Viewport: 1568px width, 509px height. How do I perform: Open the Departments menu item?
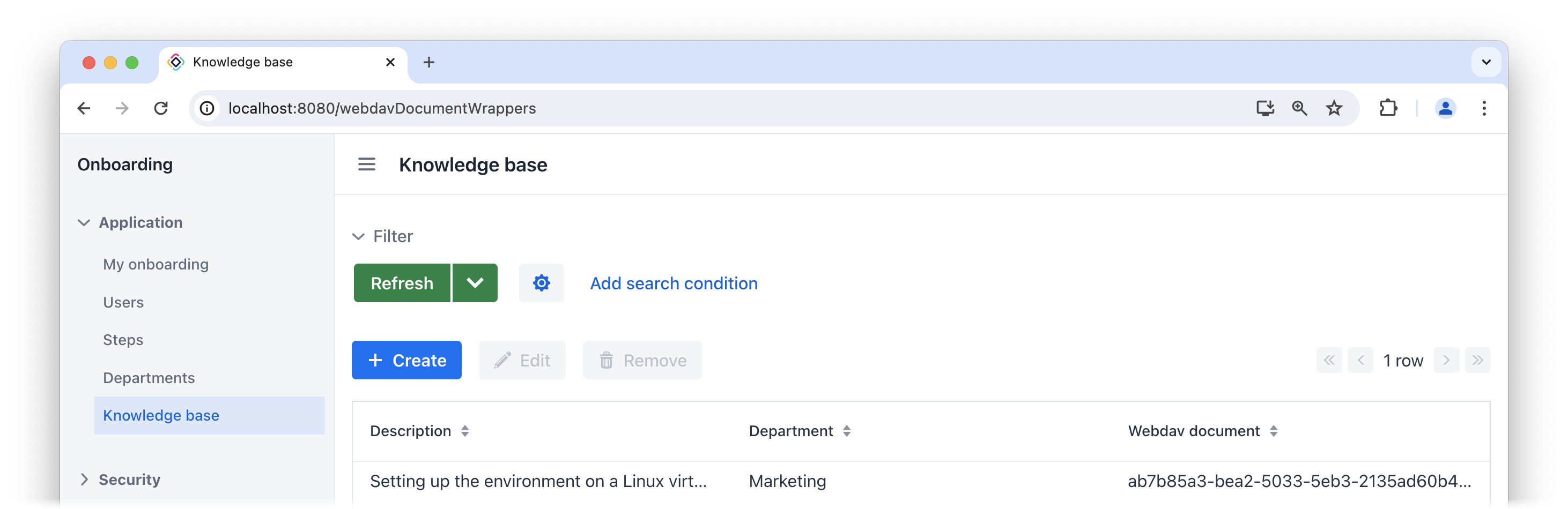[x=149, y=378]
